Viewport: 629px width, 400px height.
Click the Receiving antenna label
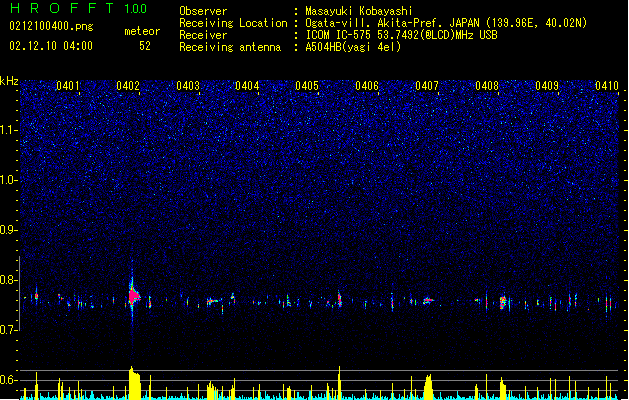pyautogui.click(x=230, y=47)
